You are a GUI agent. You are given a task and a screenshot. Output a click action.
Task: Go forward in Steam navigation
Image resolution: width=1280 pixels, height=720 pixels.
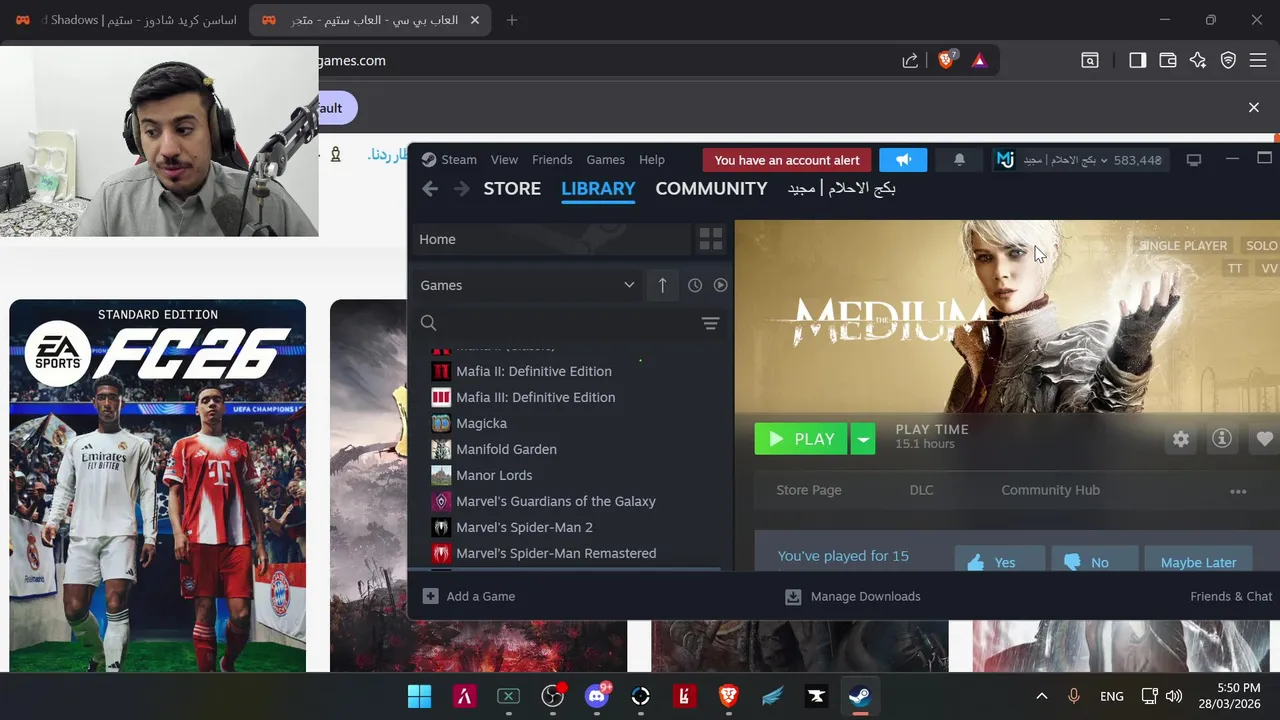point(461,189)
